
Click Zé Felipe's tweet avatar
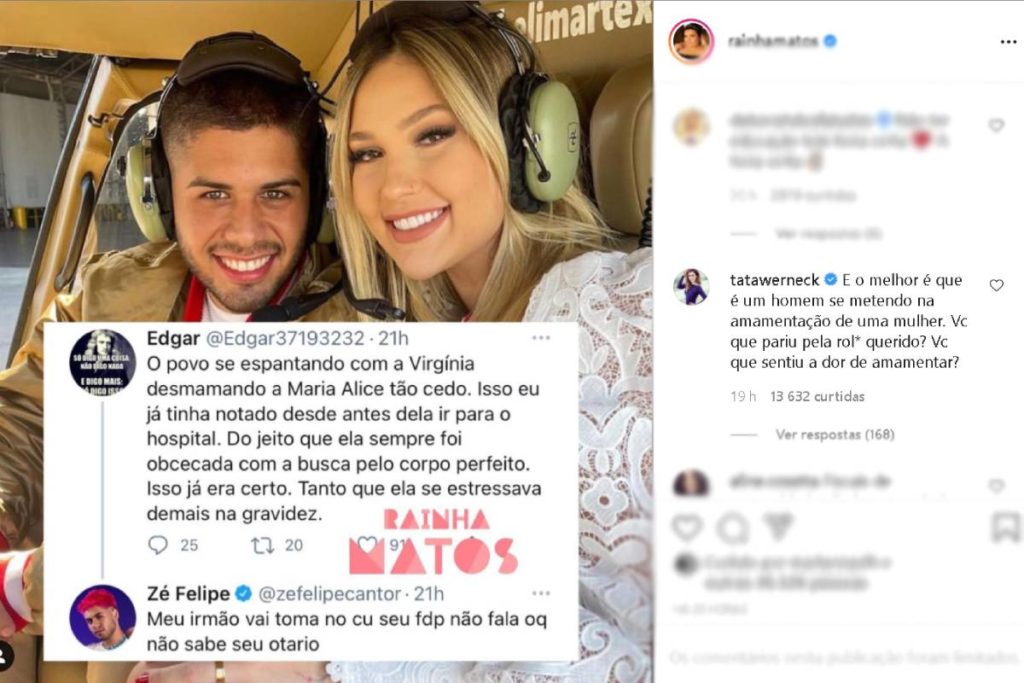click(x=103, y=618)
